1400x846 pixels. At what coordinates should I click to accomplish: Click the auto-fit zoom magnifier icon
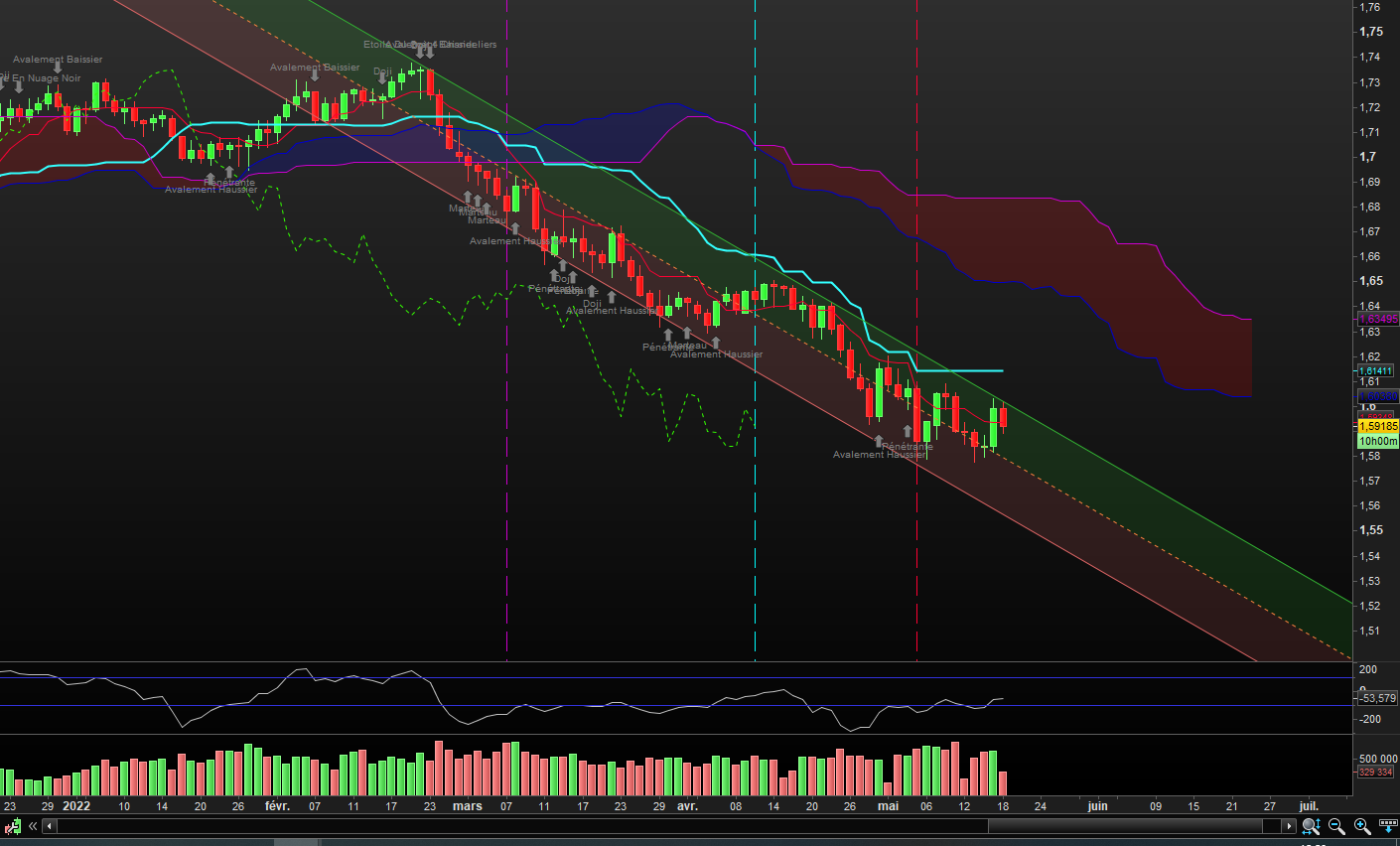tap(1311, 826)
